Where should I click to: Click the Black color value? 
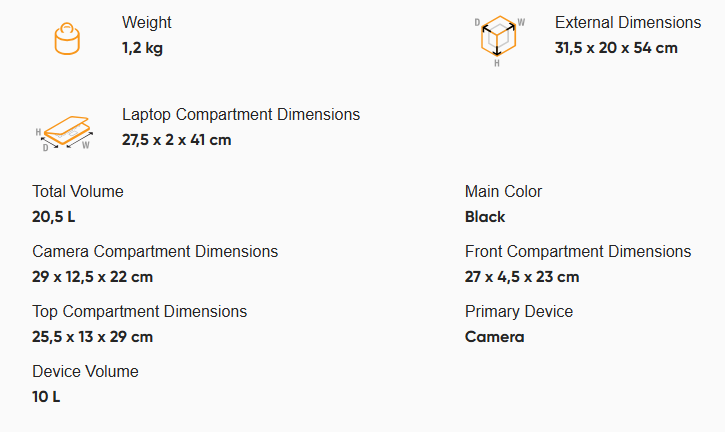point(485,217)
